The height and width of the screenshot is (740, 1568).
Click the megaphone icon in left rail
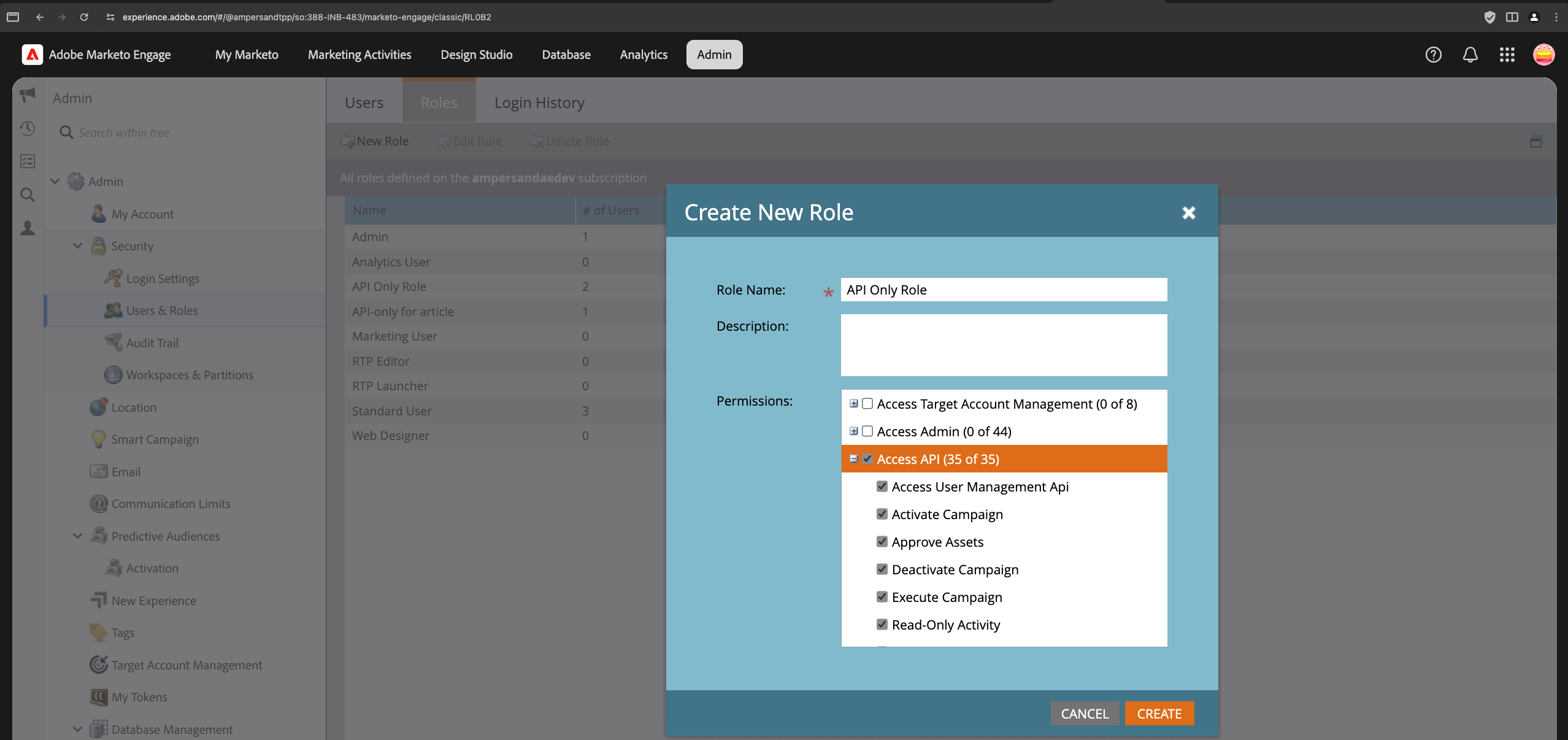click(28, 95)
